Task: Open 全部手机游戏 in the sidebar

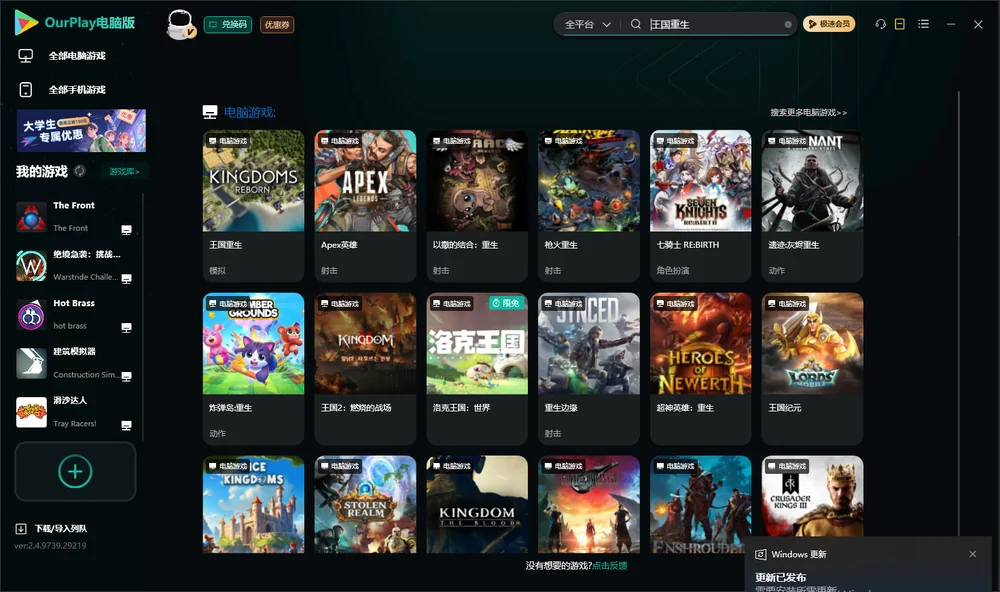Action: (x=77, y=89)
